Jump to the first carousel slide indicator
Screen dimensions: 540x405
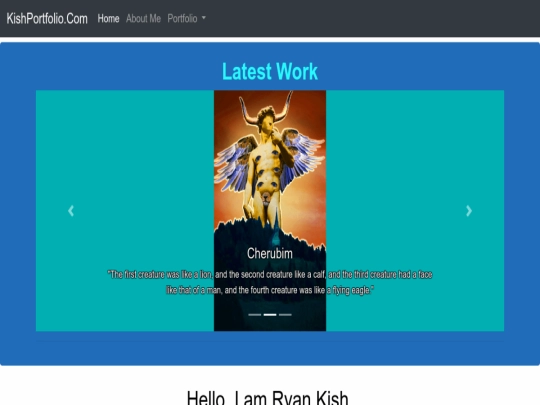click(255, 314)
